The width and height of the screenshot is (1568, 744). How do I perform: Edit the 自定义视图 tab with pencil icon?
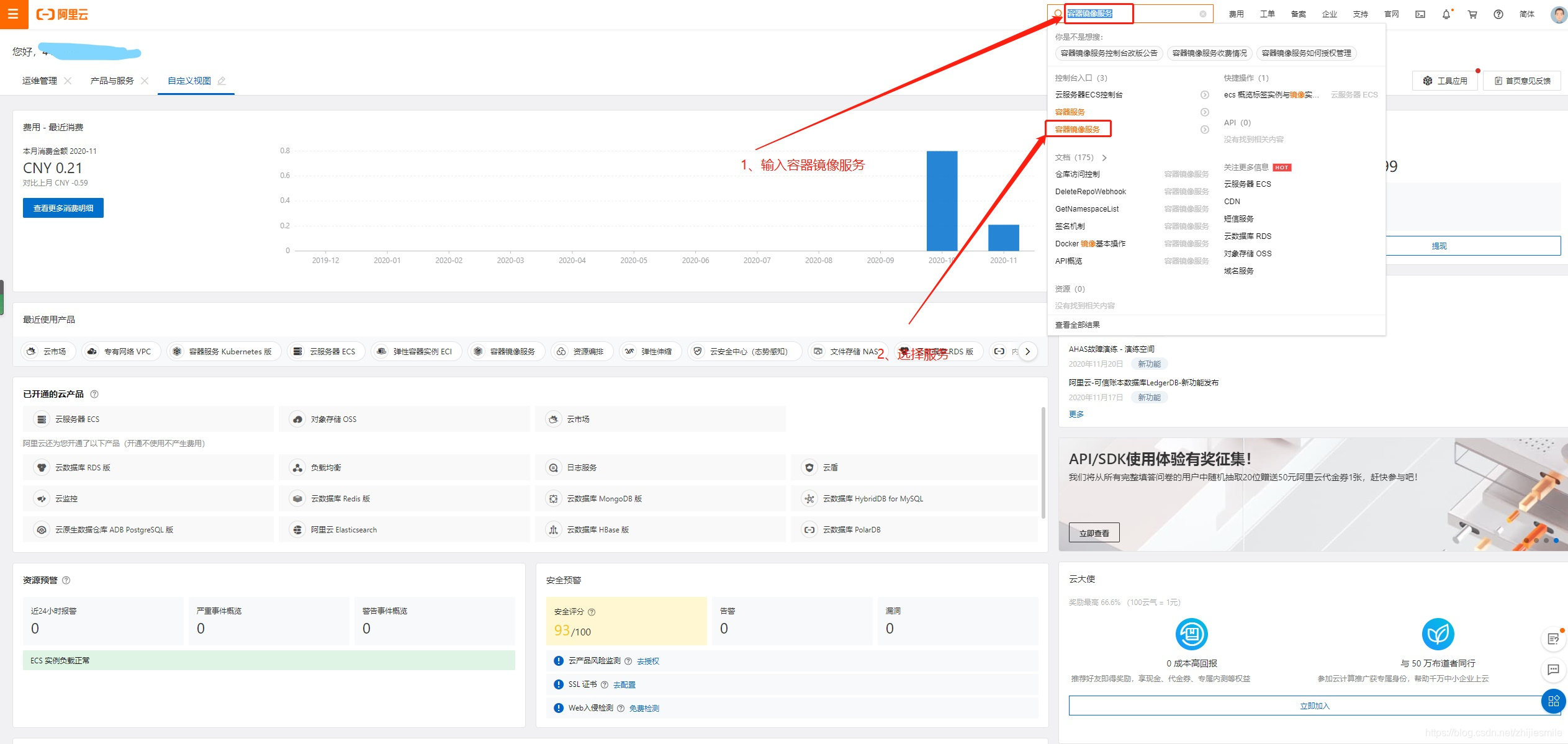[x=222, y=81]
